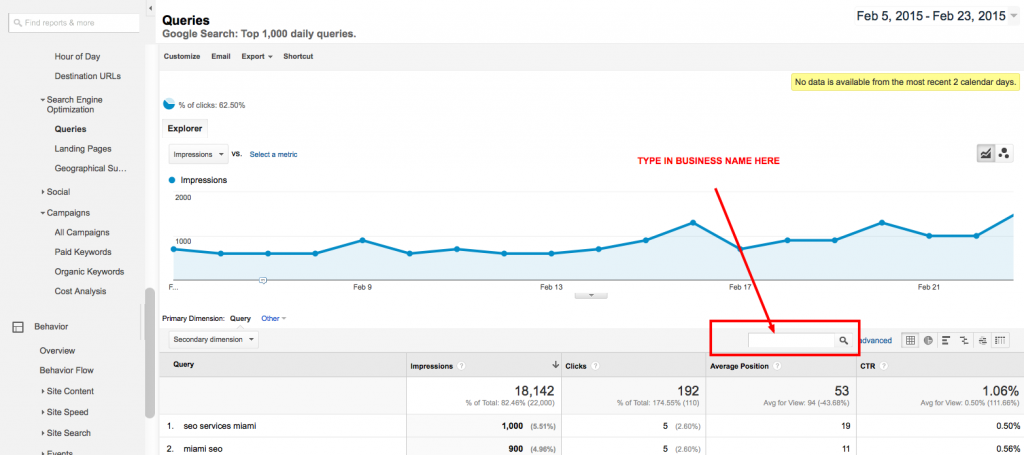Screen dimensions: 1024x455
Task: Open the date range picker dropdown
Action: [x=1013, y=17]
